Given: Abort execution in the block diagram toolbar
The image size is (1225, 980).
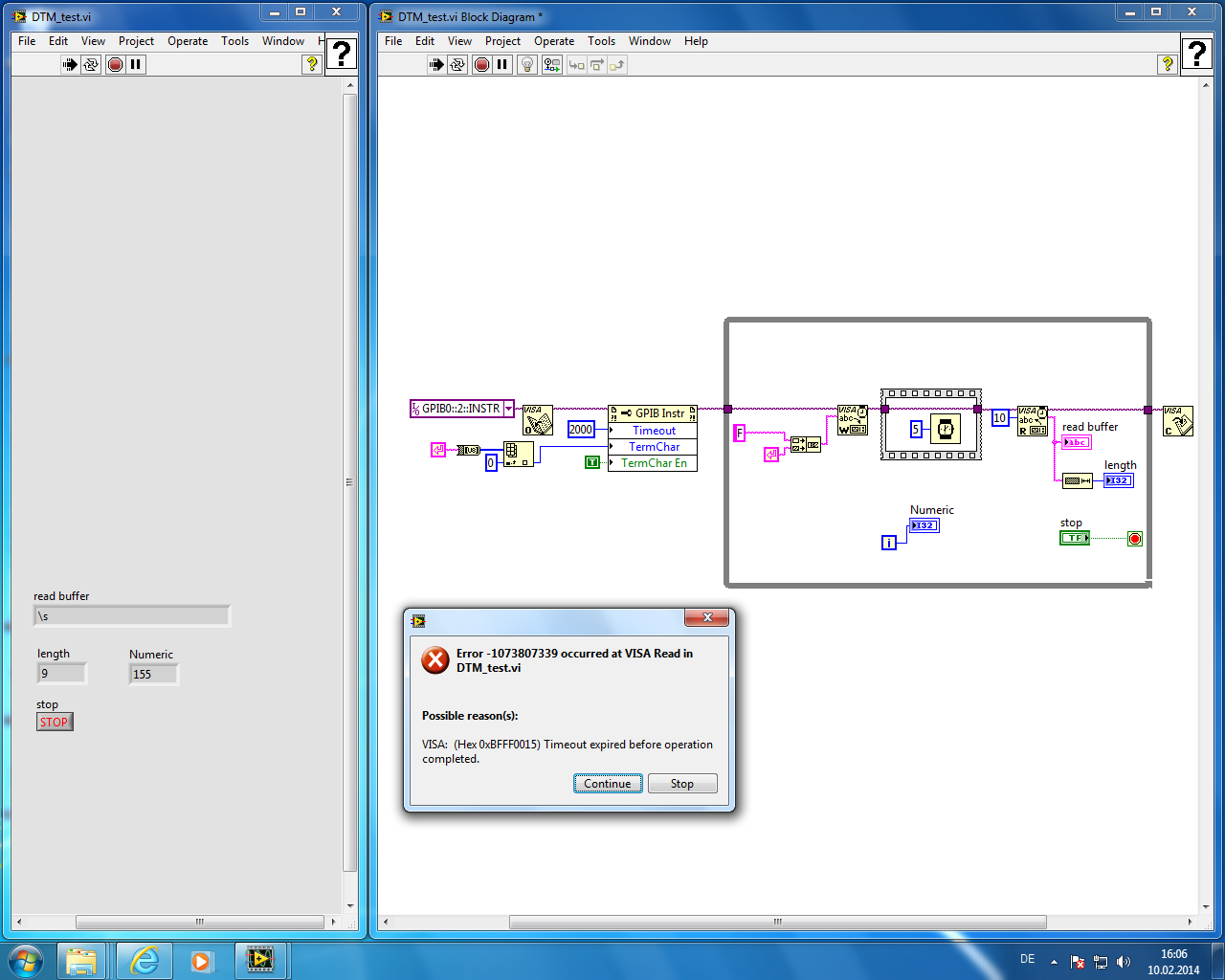Looking at the screenshot, I should point(482,65).
